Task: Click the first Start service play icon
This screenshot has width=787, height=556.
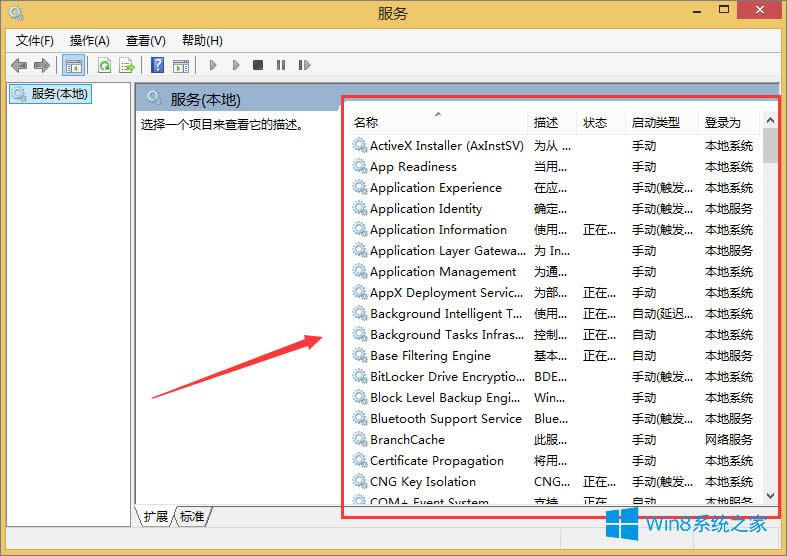Action: [x=213, y=65]
